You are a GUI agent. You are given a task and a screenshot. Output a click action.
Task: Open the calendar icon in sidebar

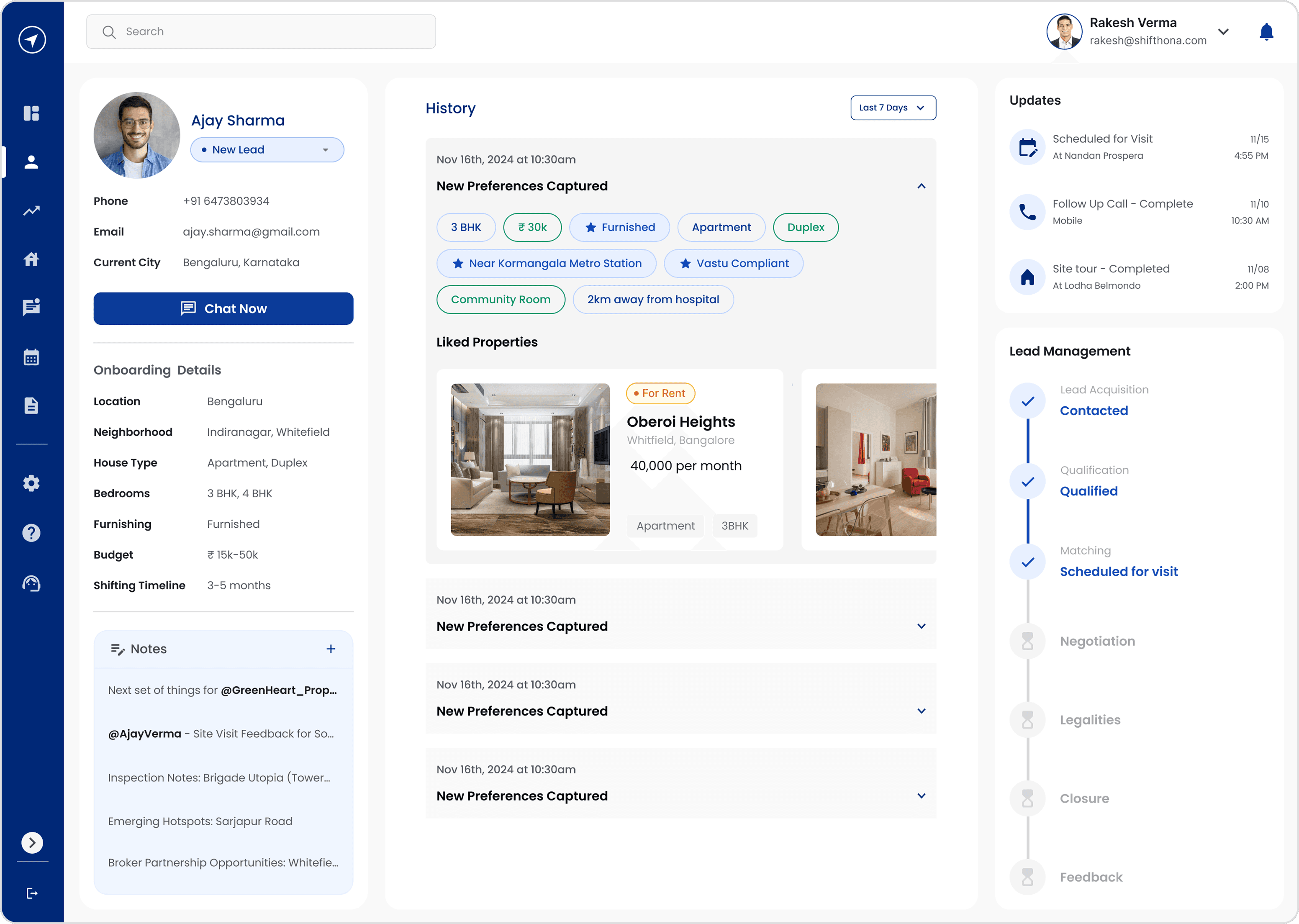coord(31,357)
